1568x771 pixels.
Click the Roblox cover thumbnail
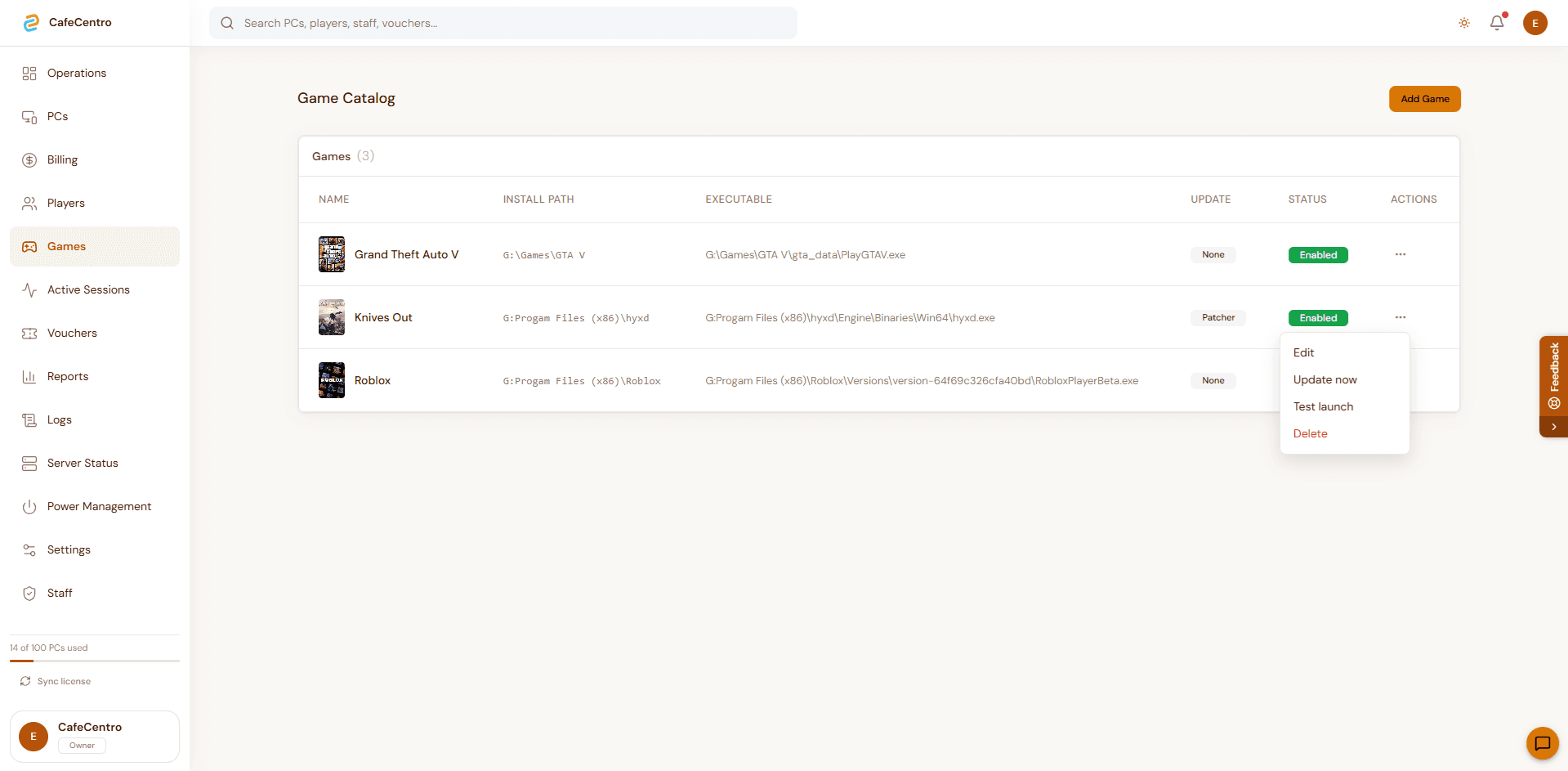[332, 380]
